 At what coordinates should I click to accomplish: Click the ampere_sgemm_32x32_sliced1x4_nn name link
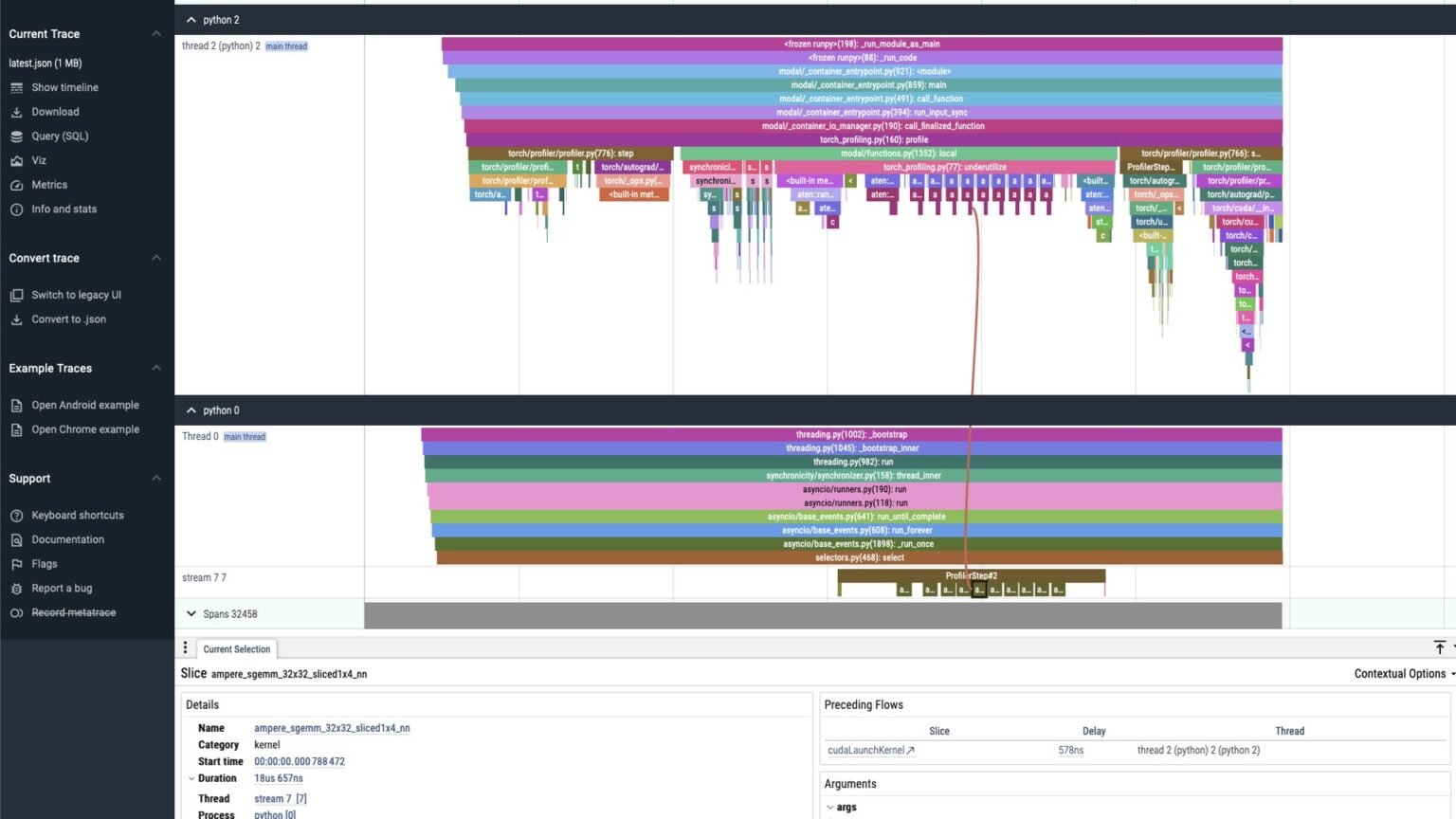click(332, 728)
